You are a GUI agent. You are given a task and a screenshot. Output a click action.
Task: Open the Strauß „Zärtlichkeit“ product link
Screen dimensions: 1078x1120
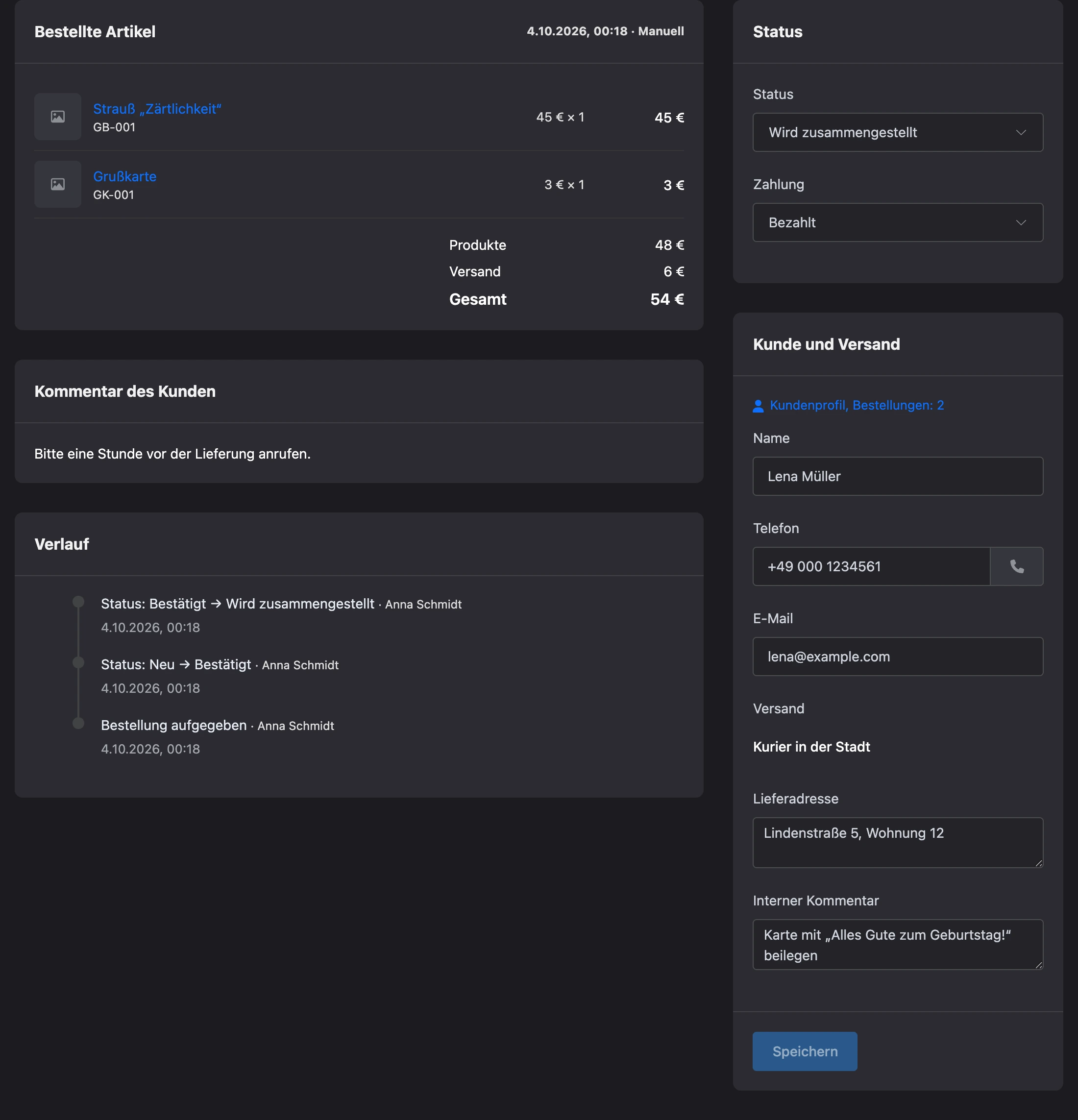(157, 109)
